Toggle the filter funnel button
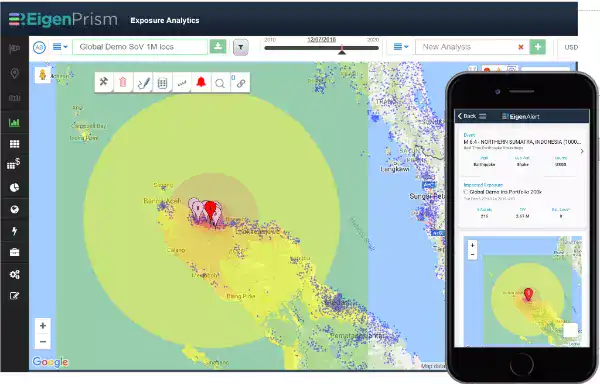 coord(241,47)
